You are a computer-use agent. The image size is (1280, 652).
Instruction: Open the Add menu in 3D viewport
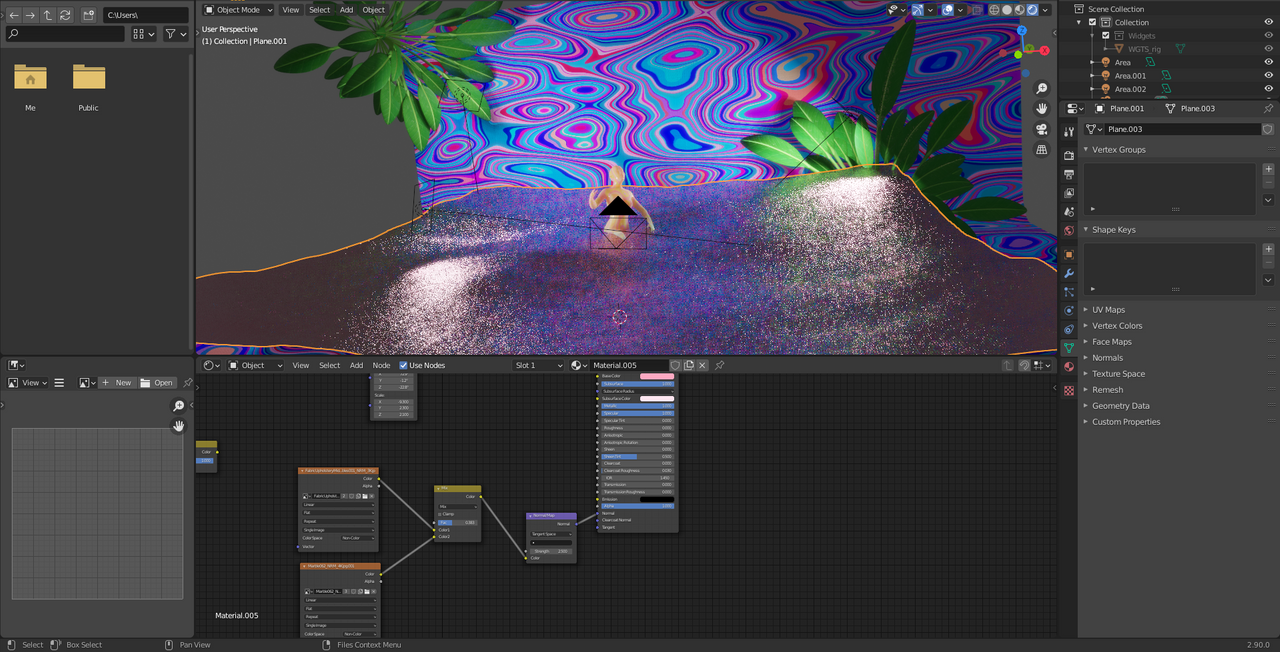[x=346, y=9]
